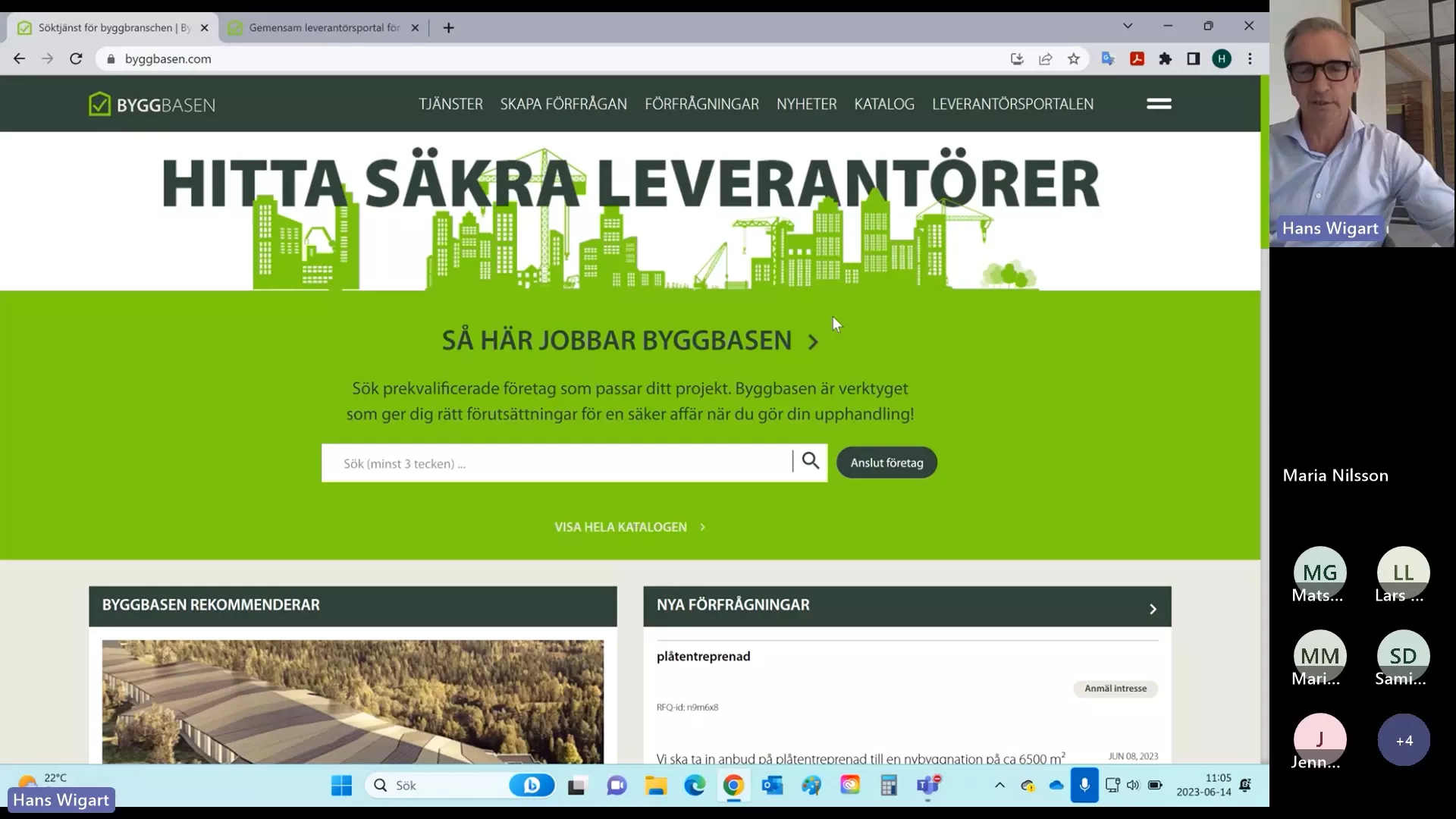Viewport: 1456px width, 819px height.
Task: Click the company search input field
Action: [x=557, y=463]
